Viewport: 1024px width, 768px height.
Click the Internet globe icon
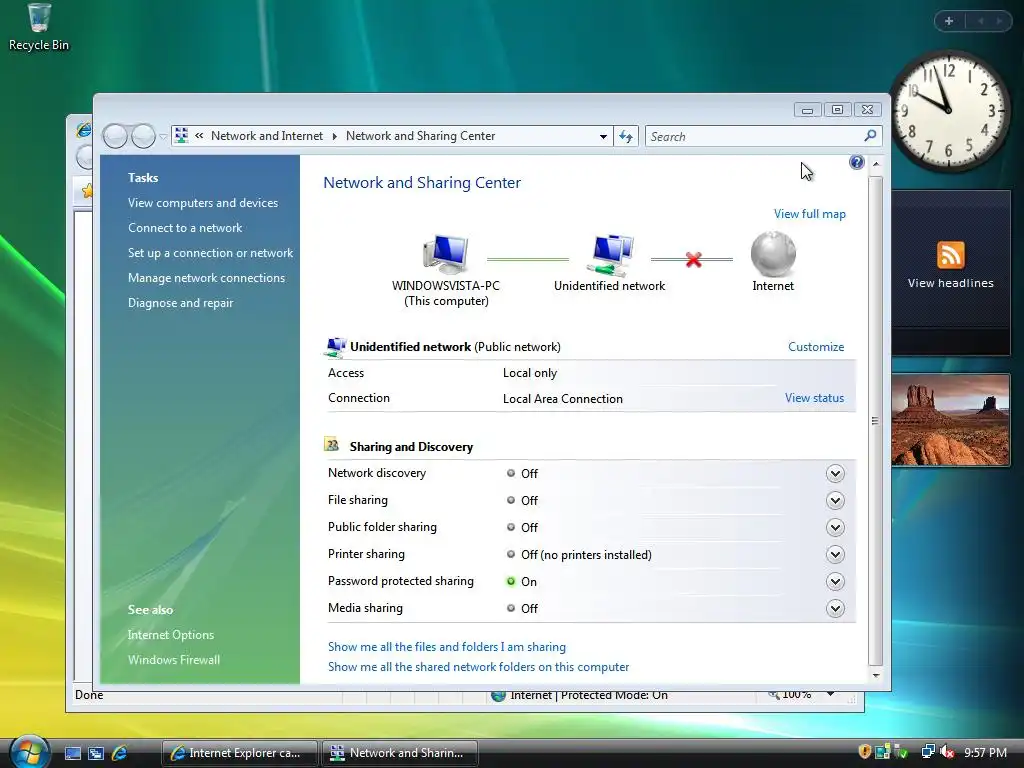773,254
